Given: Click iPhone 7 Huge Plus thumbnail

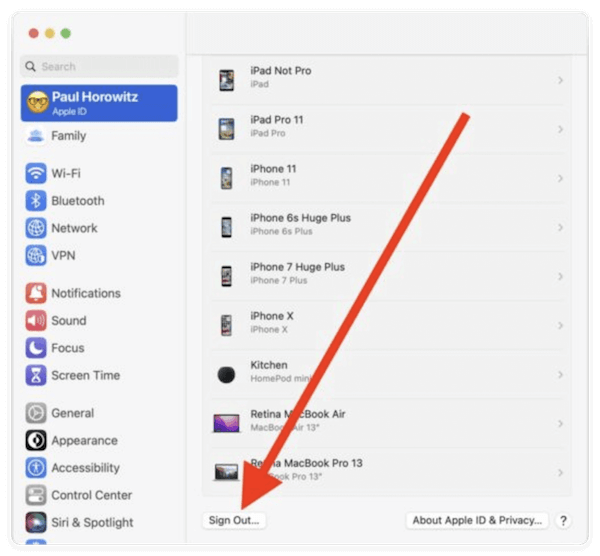Looking at the screenshot, I should point(227,276).
